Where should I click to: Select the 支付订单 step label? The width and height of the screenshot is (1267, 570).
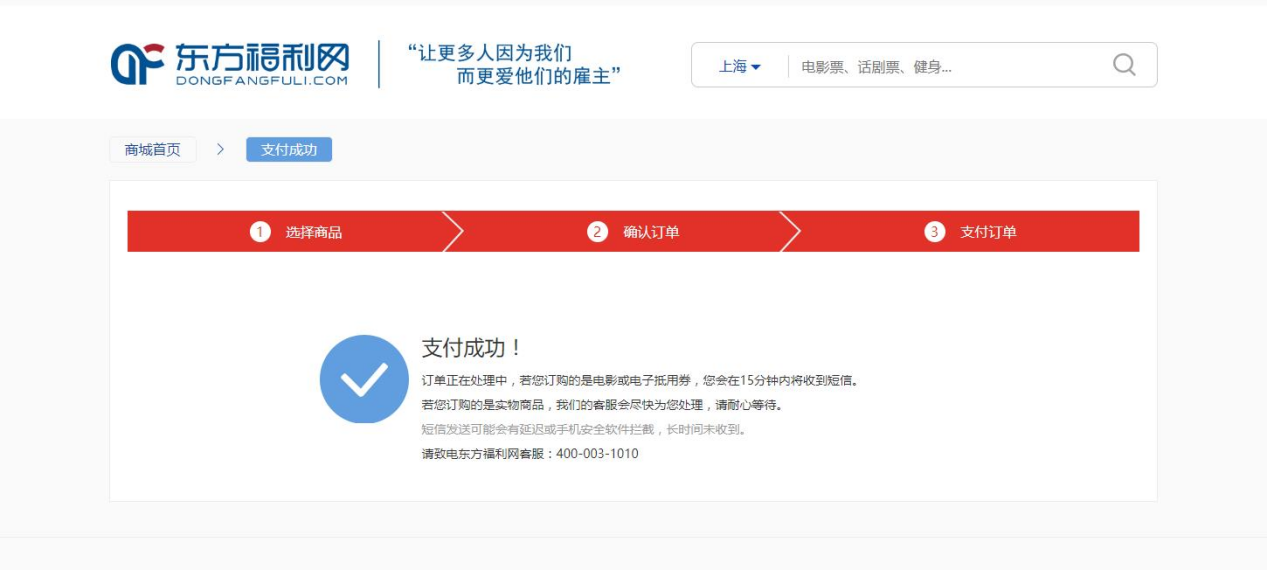[x=988, y=232]
